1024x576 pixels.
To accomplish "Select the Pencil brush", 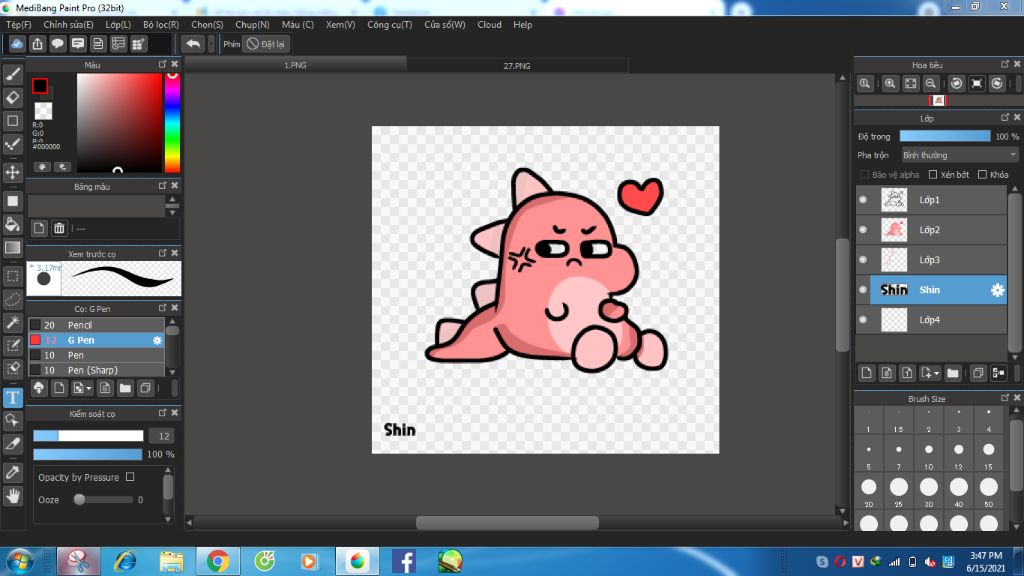I will tap(96, 325).
